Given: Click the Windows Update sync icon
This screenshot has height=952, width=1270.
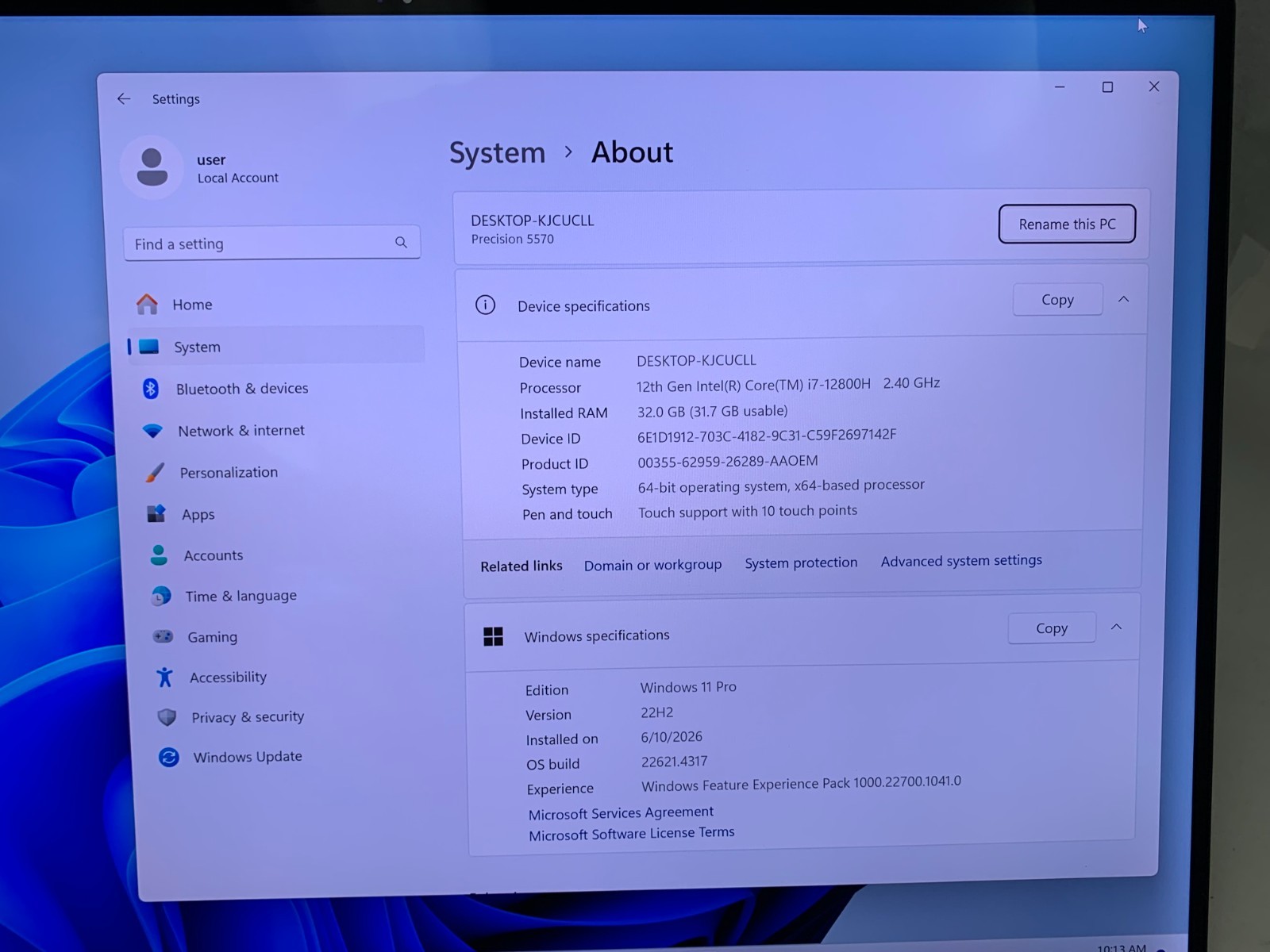Looking at the screenshot, I should (x=168, y=757).
